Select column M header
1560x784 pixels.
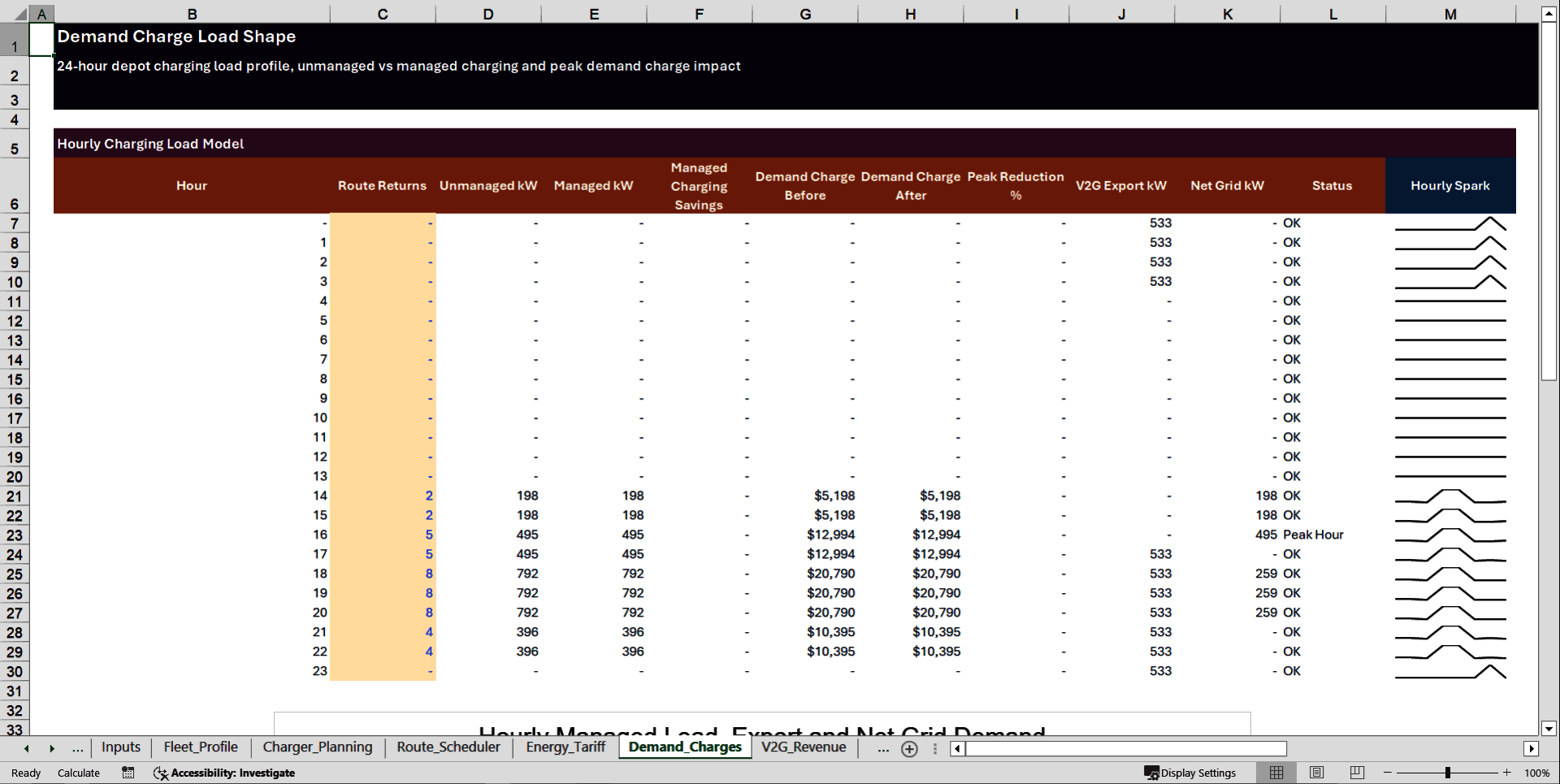tap(1450, 14)
